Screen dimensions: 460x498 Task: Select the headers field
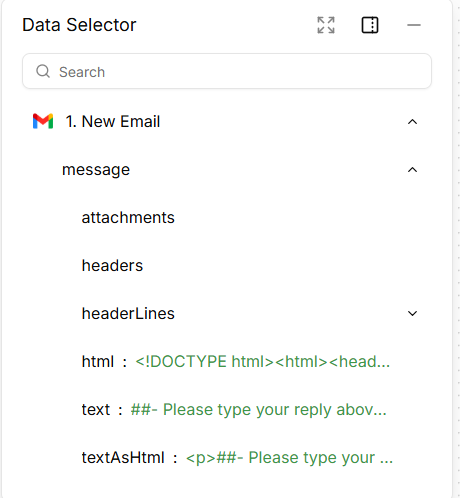coord(112,266)
